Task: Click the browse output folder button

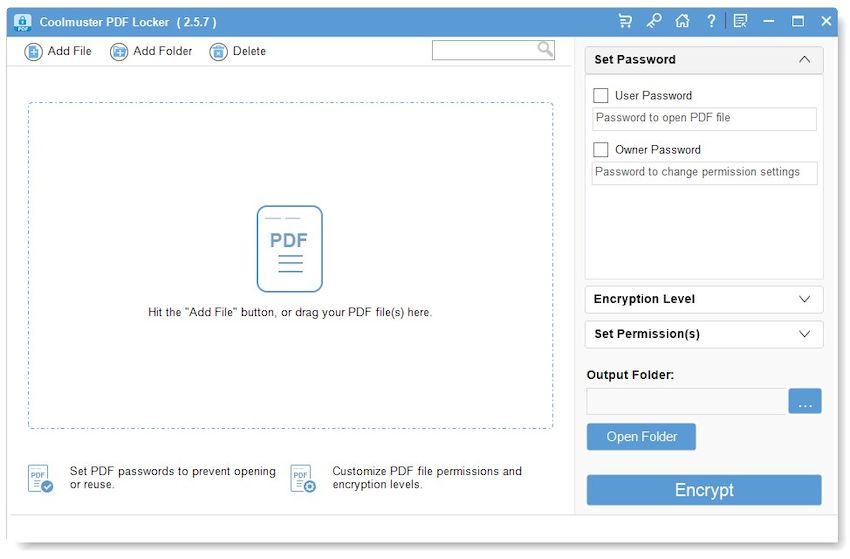Action: tap(805, 401)
